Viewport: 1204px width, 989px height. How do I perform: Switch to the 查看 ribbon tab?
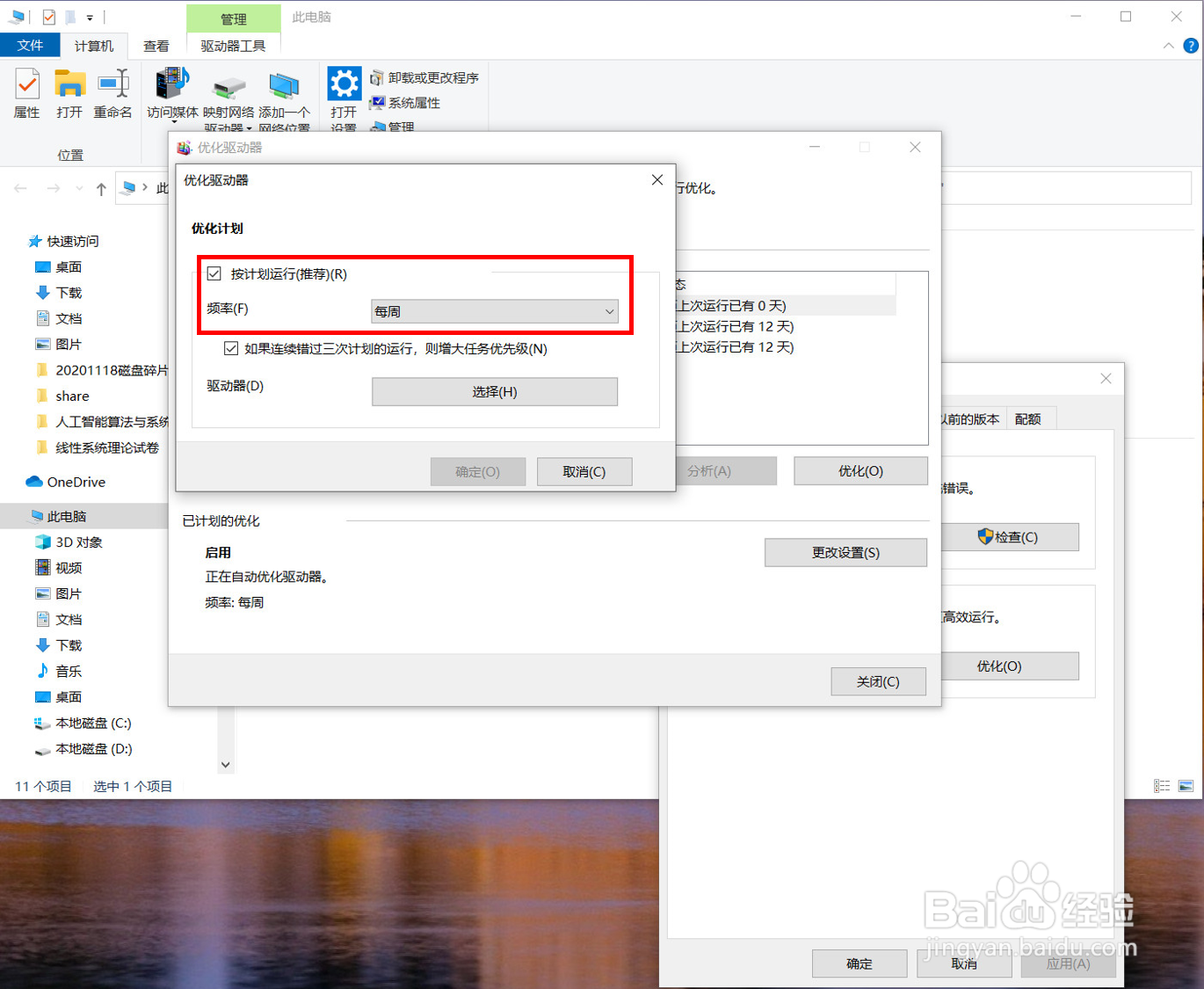coord(156,46)
